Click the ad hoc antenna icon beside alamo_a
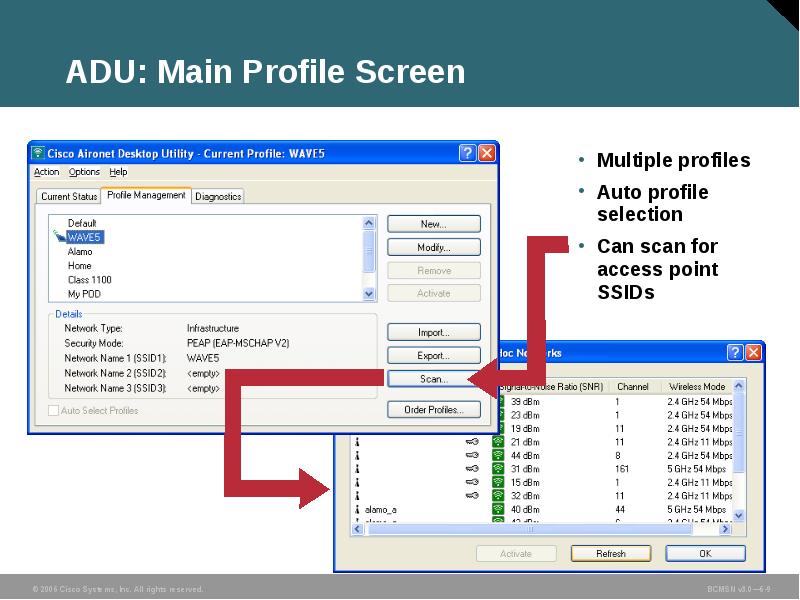The width and height of the screenshot is (800, 600). click(x=356, y=508)
